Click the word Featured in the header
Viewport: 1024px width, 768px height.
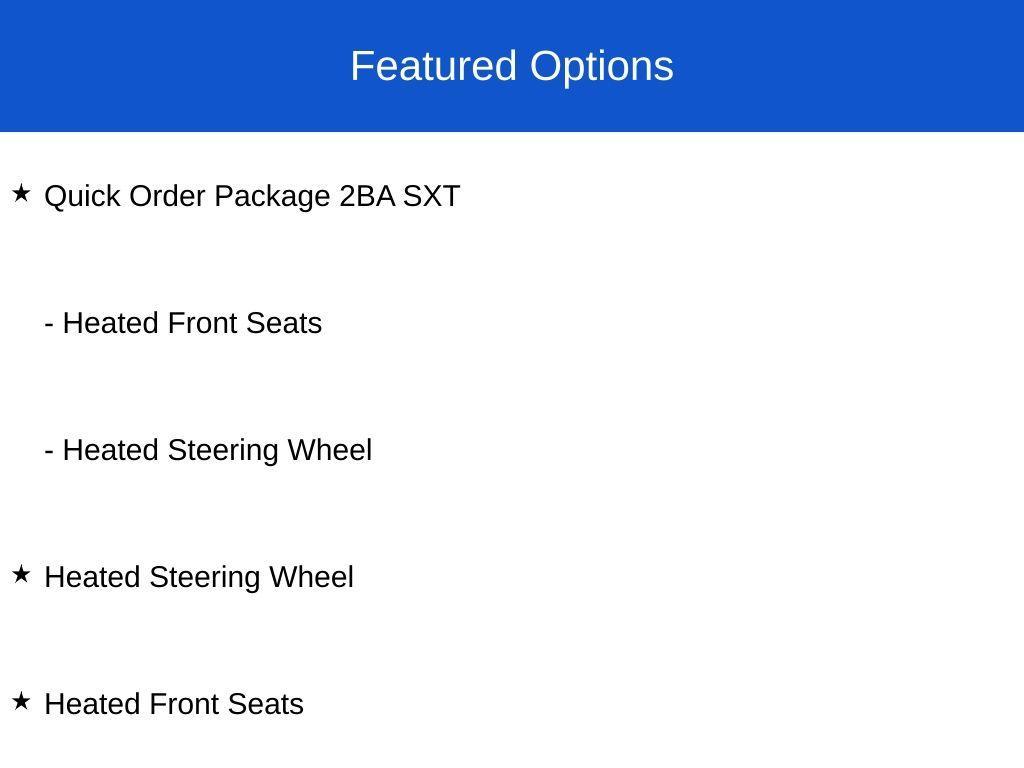pos(434,66)
